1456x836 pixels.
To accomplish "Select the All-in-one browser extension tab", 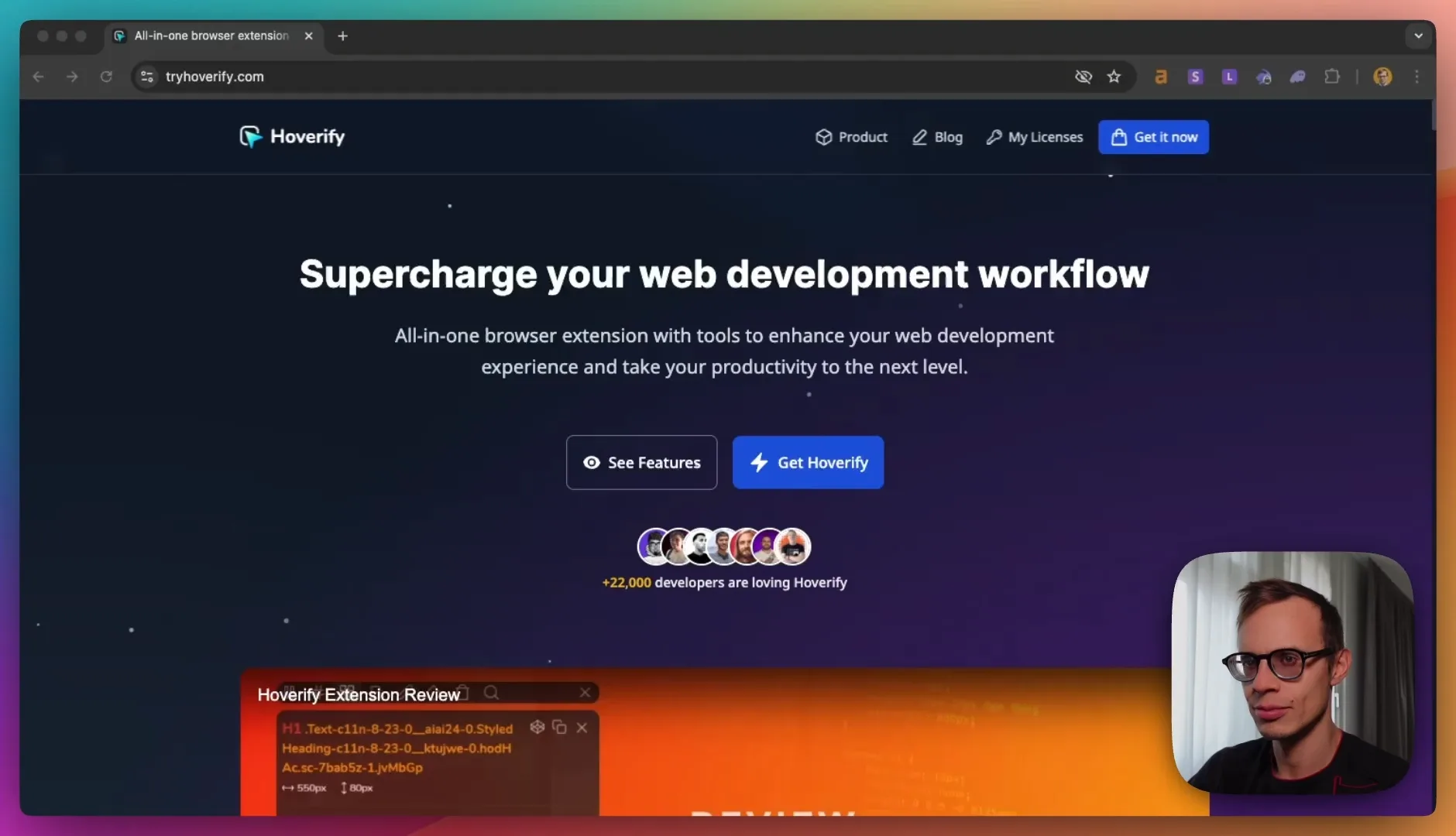I will pyautogui.click(x=215, y=36).
